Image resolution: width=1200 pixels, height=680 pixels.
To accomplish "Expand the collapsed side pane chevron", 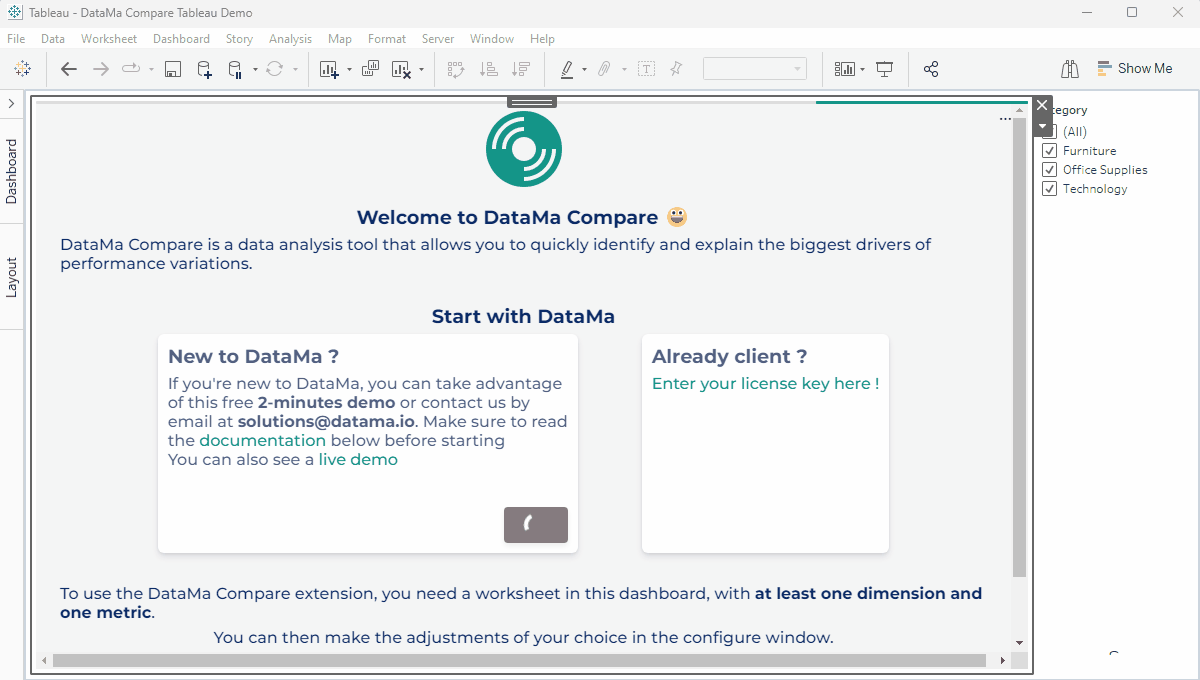I will 11,104.
